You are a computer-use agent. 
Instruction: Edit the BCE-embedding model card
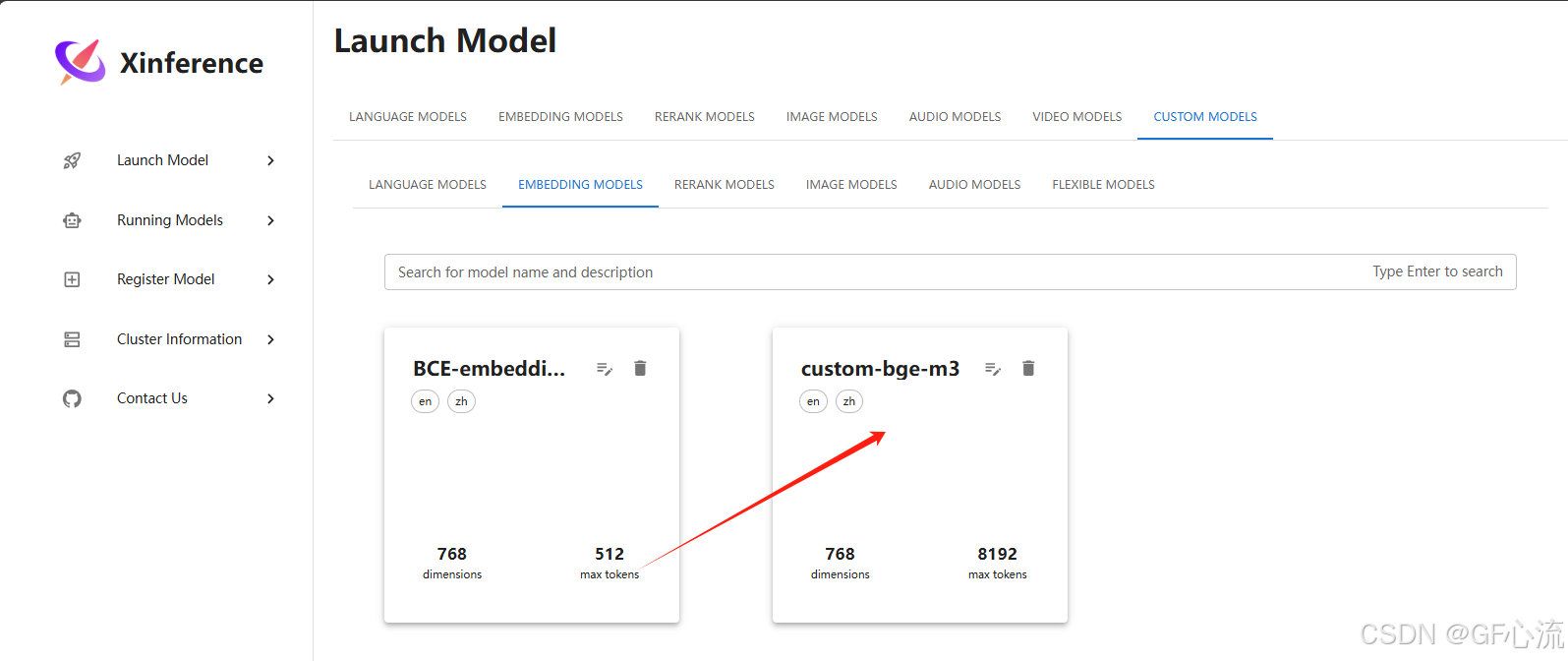(605, 369)
